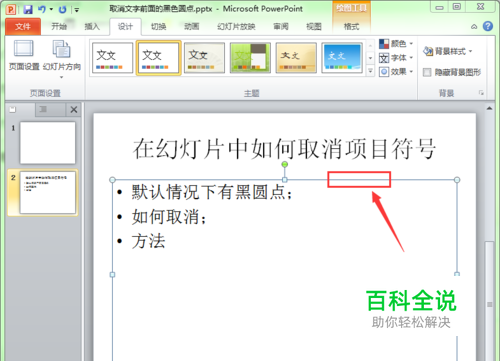Open the 幻灯片放映 (Slide Show) tab

[x=236, y=26]
